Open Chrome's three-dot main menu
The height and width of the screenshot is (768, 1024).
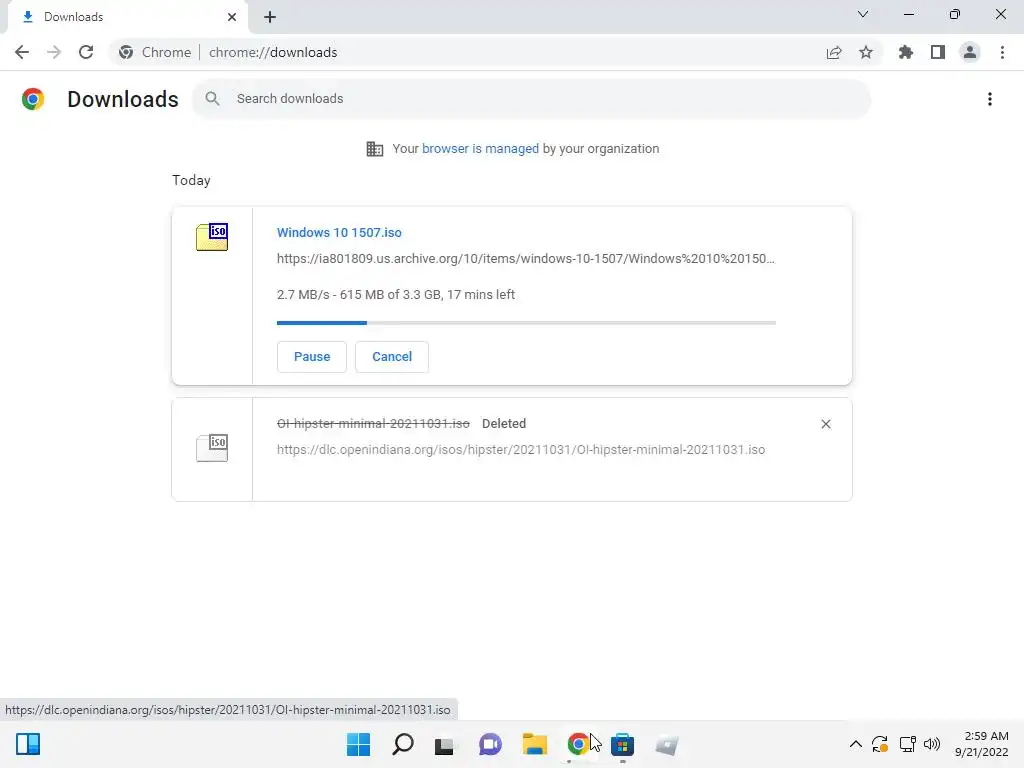click(x=1002, y=52)
